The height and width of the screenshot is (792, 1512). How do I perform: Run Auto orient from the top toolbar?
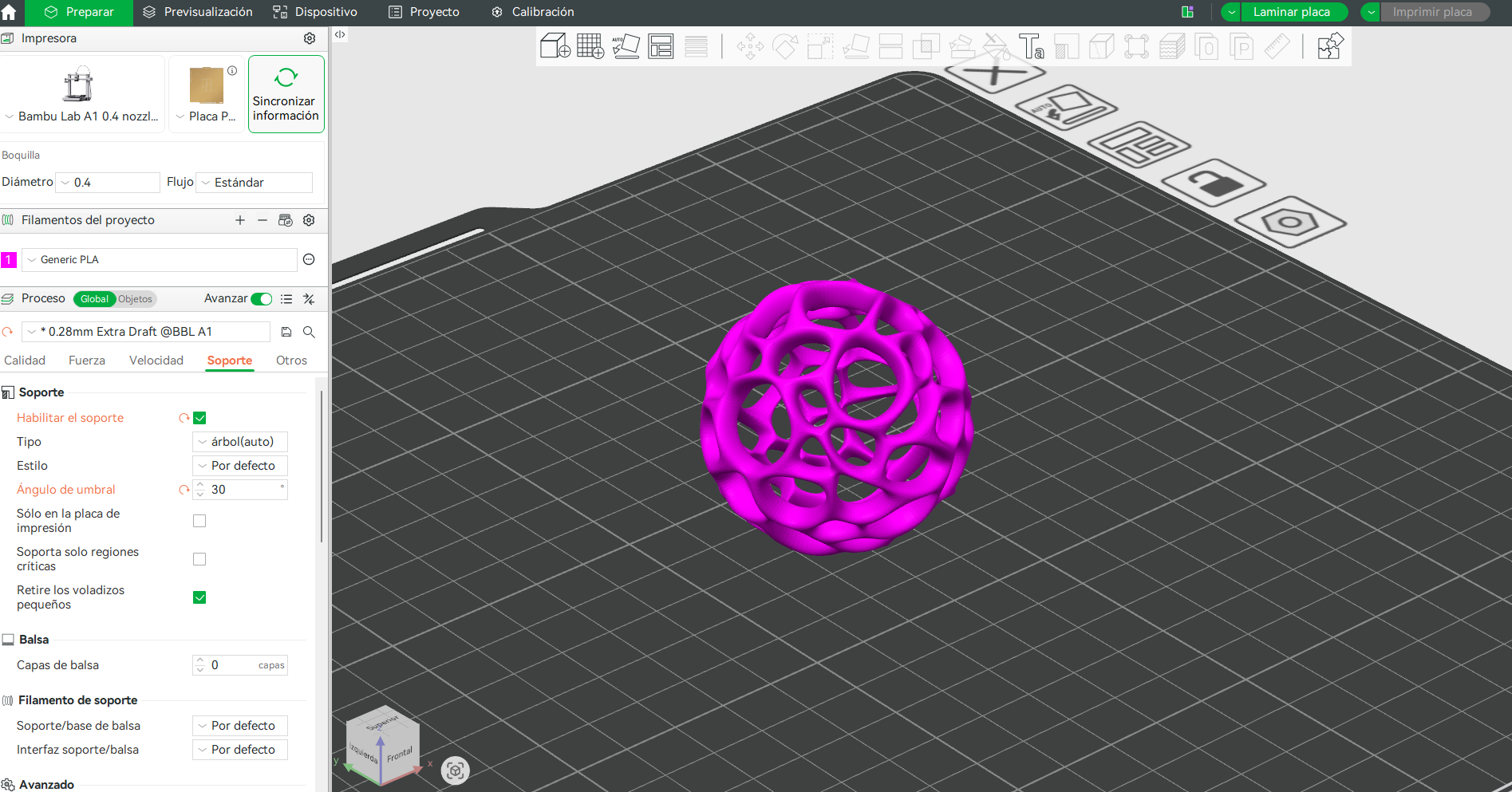click(x=626, y=46)
